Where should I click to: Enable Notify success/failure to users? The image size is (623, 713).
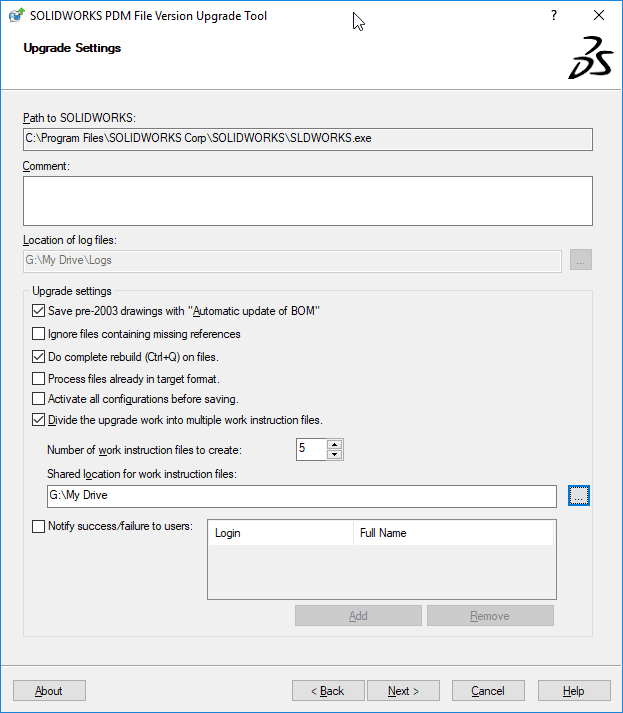[39, 526]
